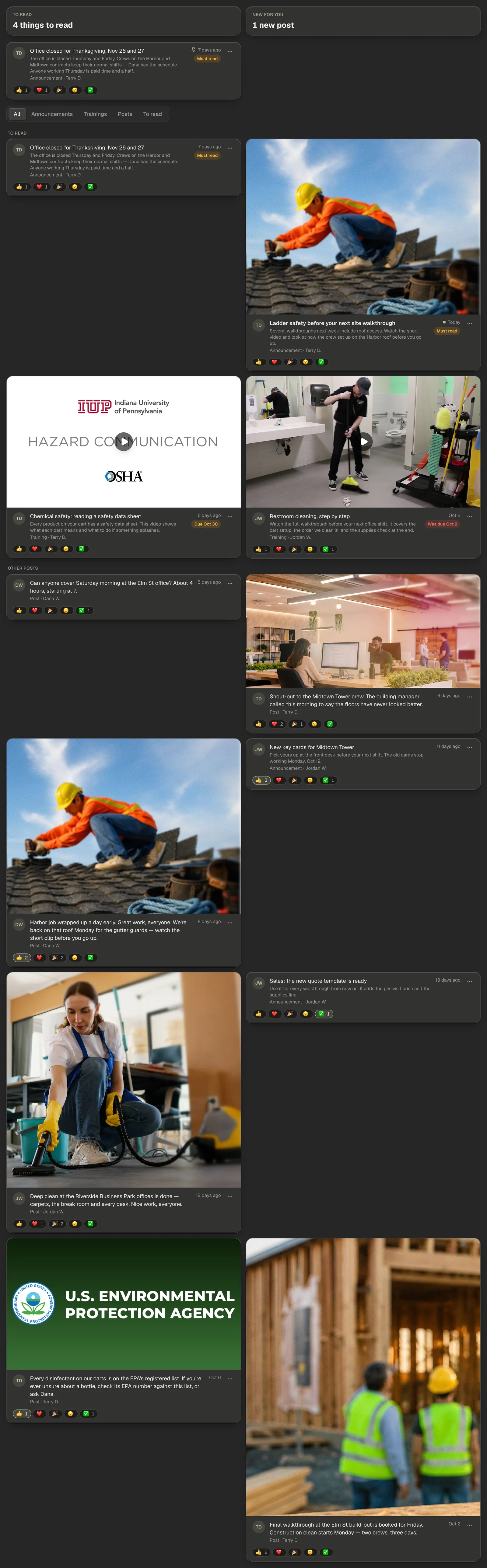
Task: React with heart on Ladder safety post
Action: pos(275,362)
